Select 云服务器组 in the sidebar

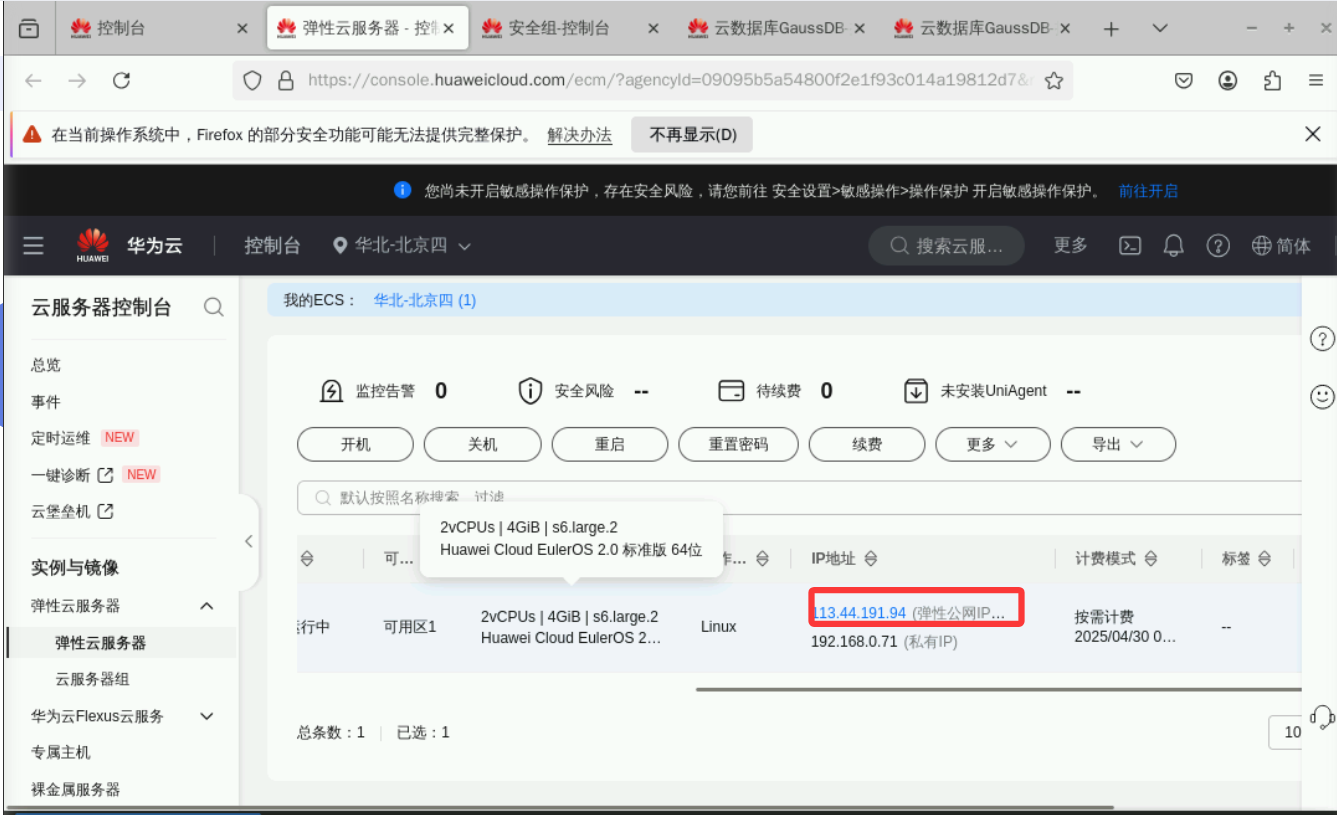[x=92, y=679]
